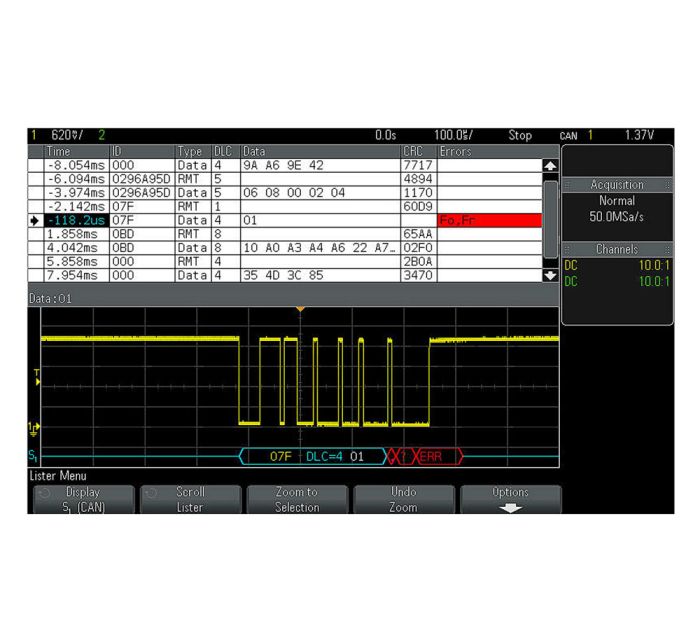
Task: Open the Acquisition panel header
Action: click(x=617, y=185)
